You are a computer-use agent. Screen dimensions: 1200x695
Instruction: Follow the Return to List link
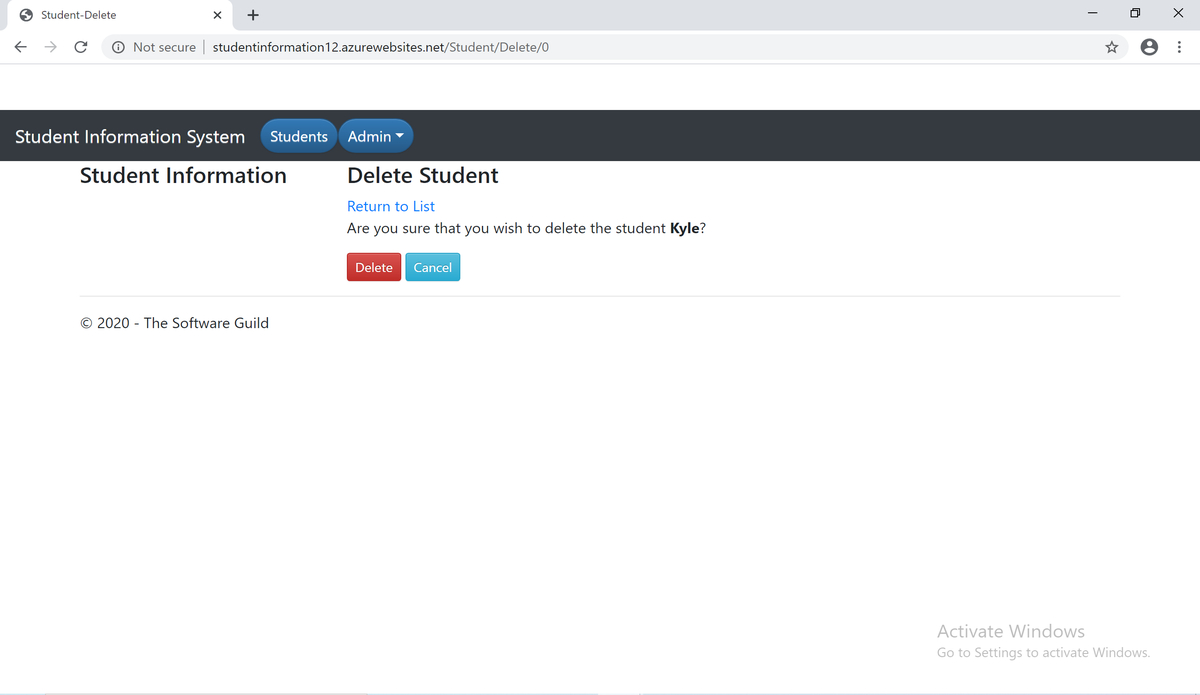pyautogui.click(x=391, y=206)
